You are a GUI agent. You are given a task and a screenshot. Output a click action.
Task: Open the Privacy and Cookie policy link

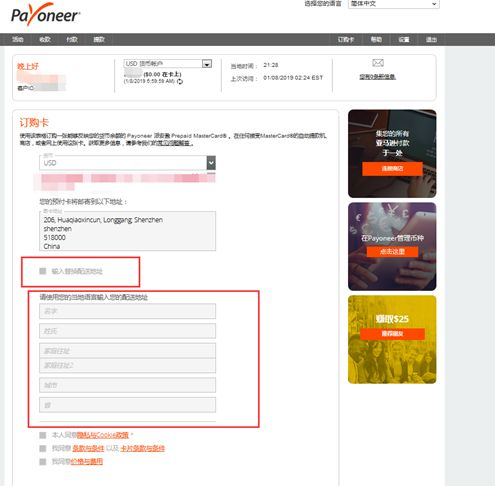coord(103,435)
